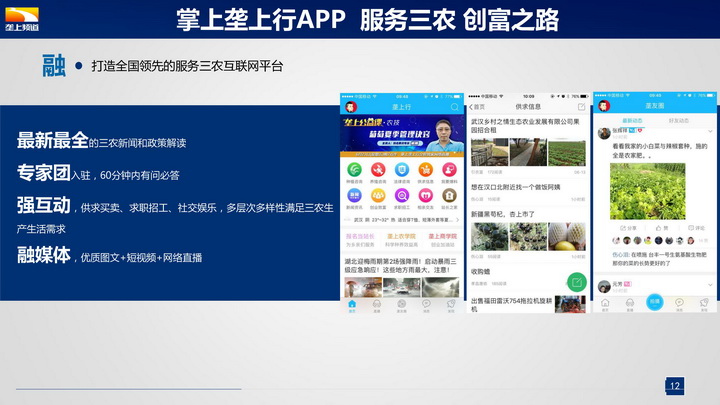Tap the 垄上公益课 banner image

[402, 136]
